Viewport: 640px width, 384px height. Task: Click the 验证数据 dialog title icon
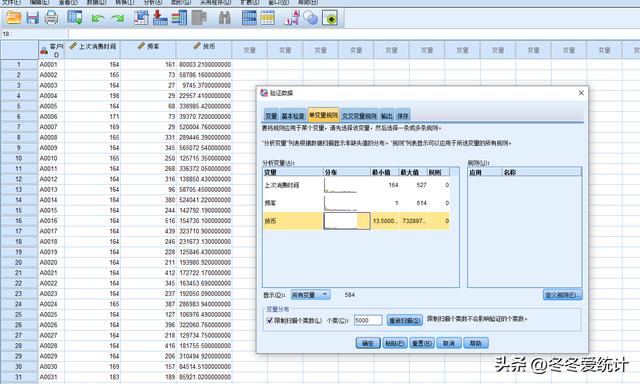click(x=264, y=93)
